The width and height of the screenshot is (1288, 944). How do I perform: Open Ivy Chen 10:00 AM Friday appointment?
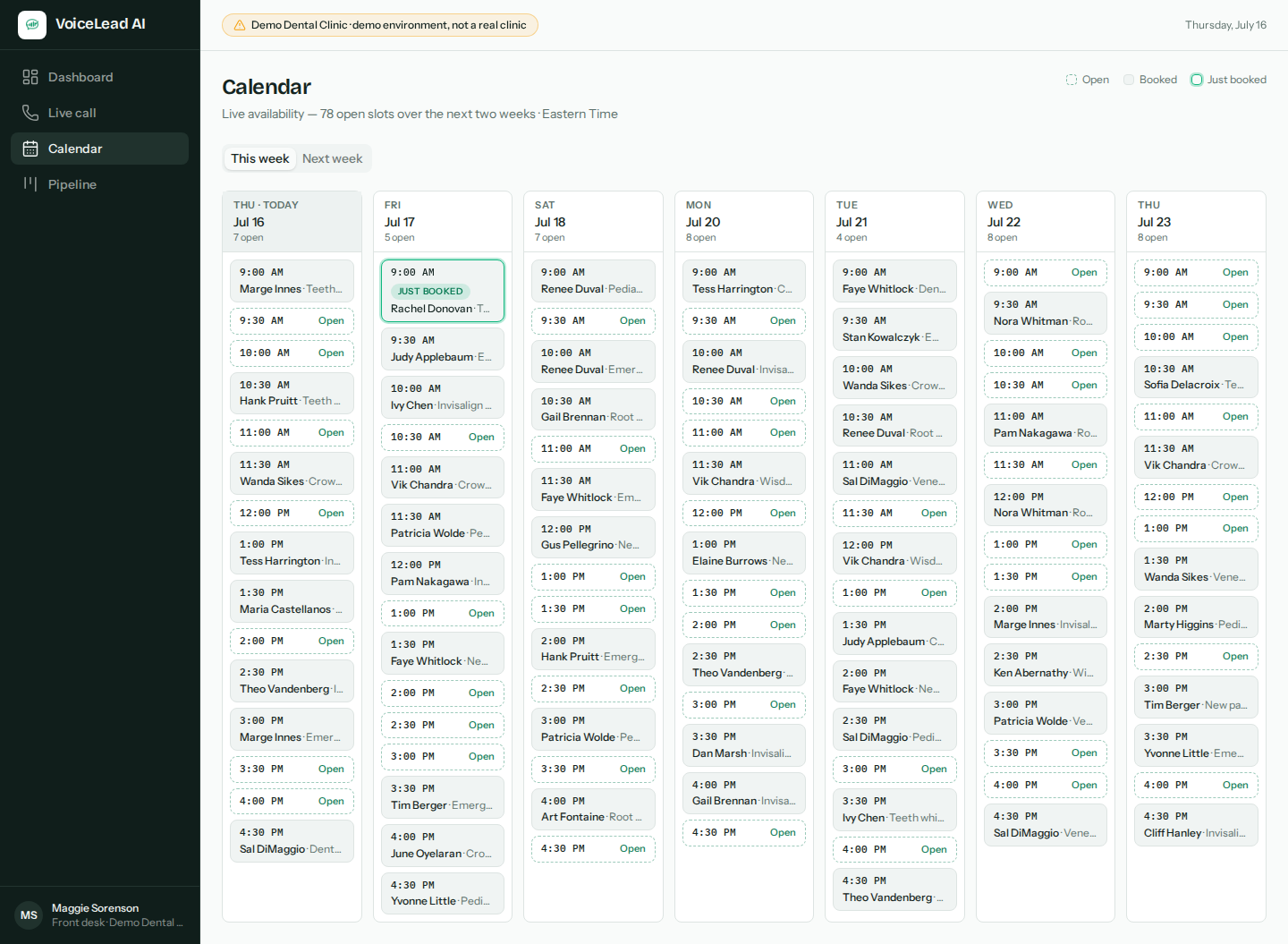443,397
